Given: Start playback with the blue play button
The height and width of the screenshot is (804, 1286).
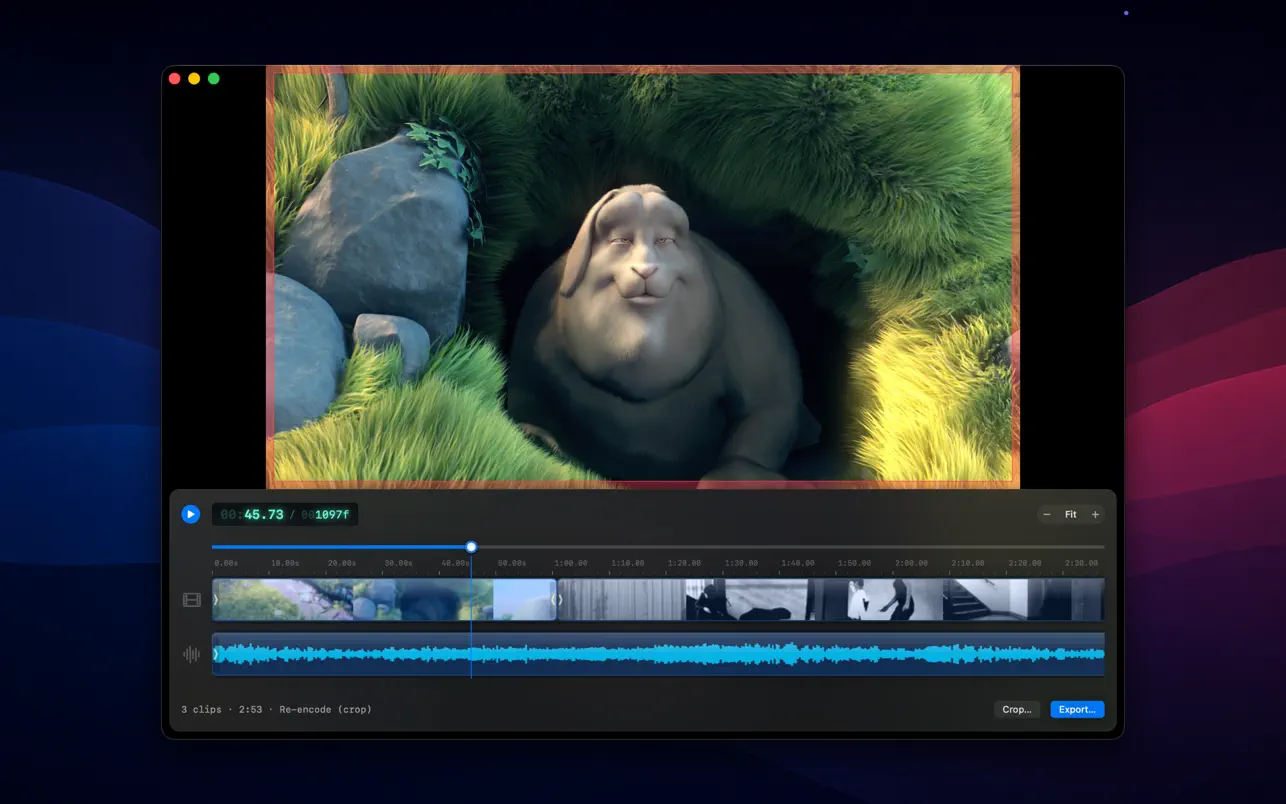Looking at the screenshot, I should [x=190, y=514].
